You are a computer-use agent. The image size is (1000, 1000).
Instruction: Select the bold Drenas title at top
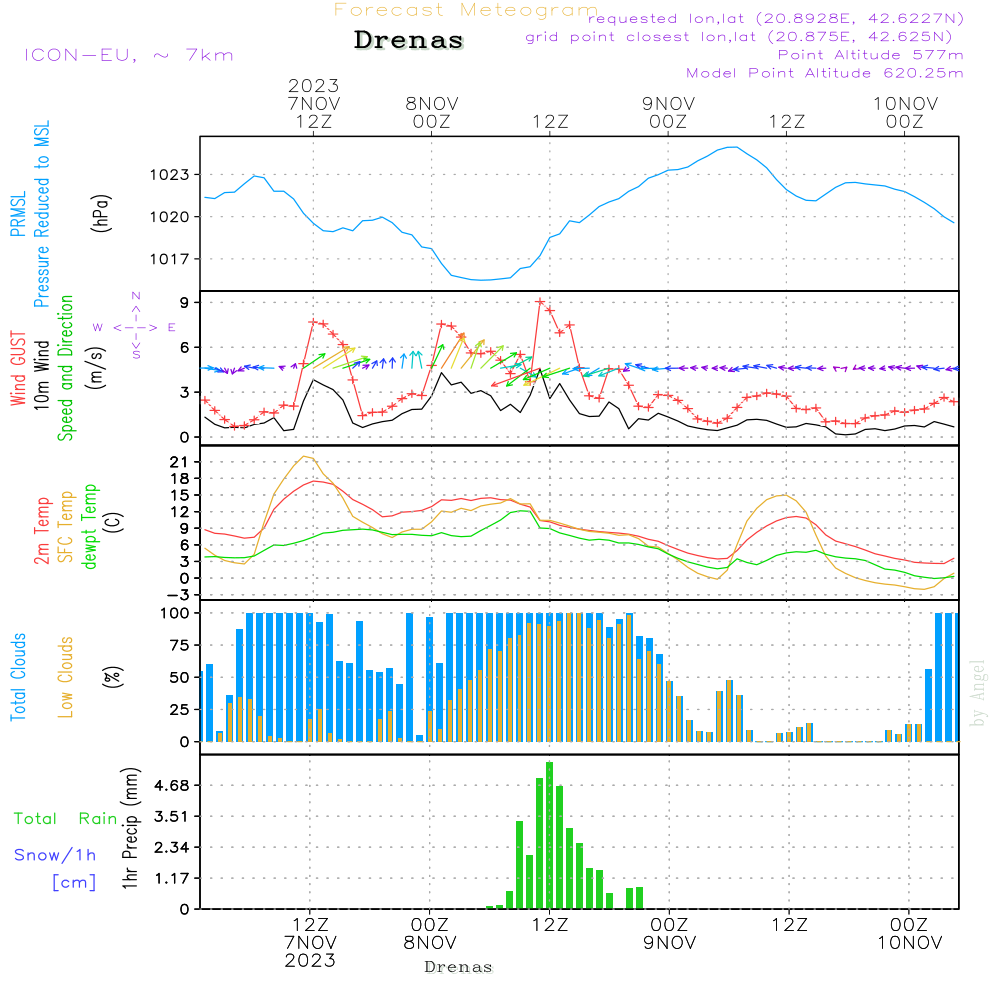(x=409, y=41)
